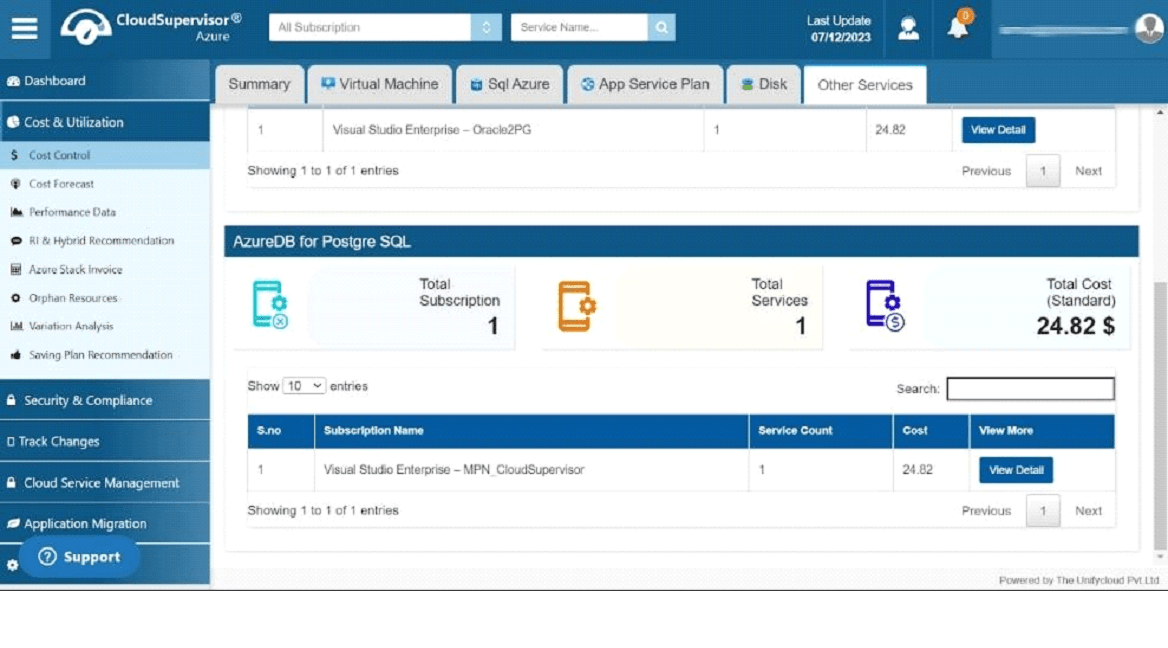1168x648 pixels.
Task: Click the vertical page scrollbar
Action: click(x=1160, y=416)
